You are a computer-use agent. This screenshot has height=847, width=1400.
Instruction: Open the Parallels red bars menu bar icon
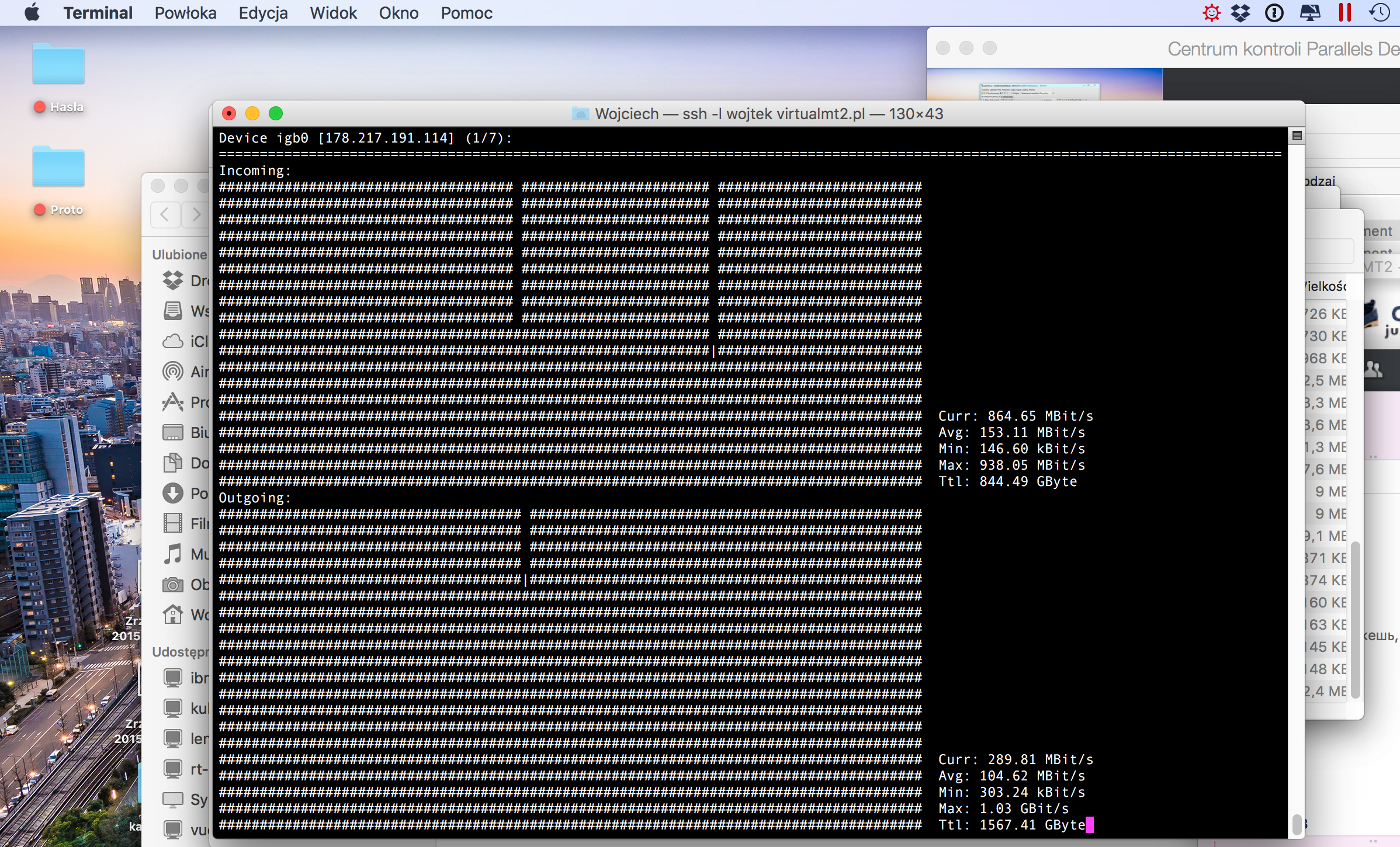point(1345,13)
